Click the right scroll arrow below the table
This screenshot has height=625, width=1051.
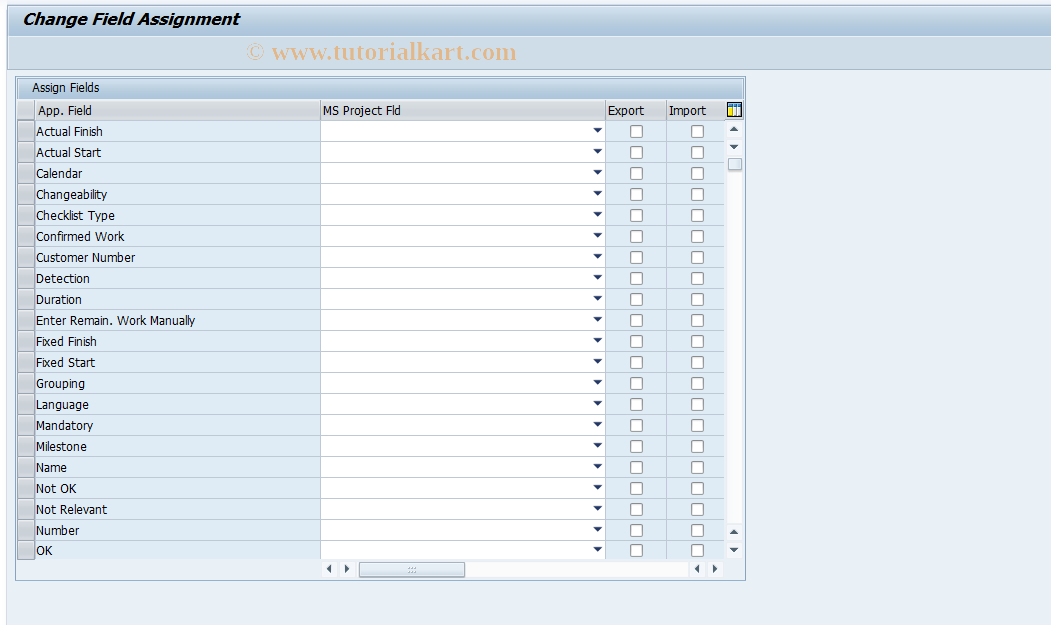pyautogui.click(x=347, y=569)
